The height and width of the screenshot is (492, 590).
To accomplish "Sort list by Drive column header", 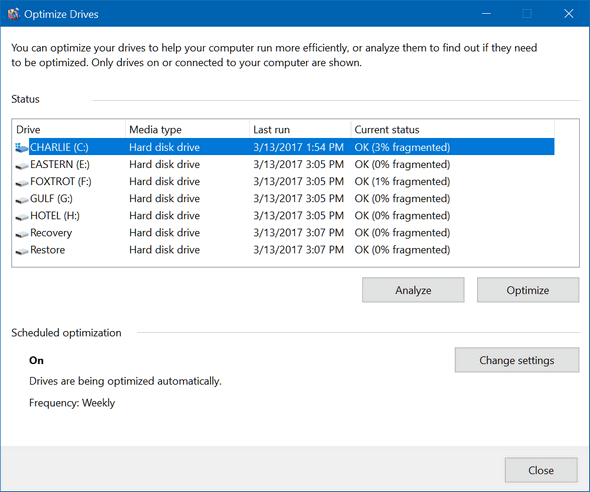I will click(69, 129).
